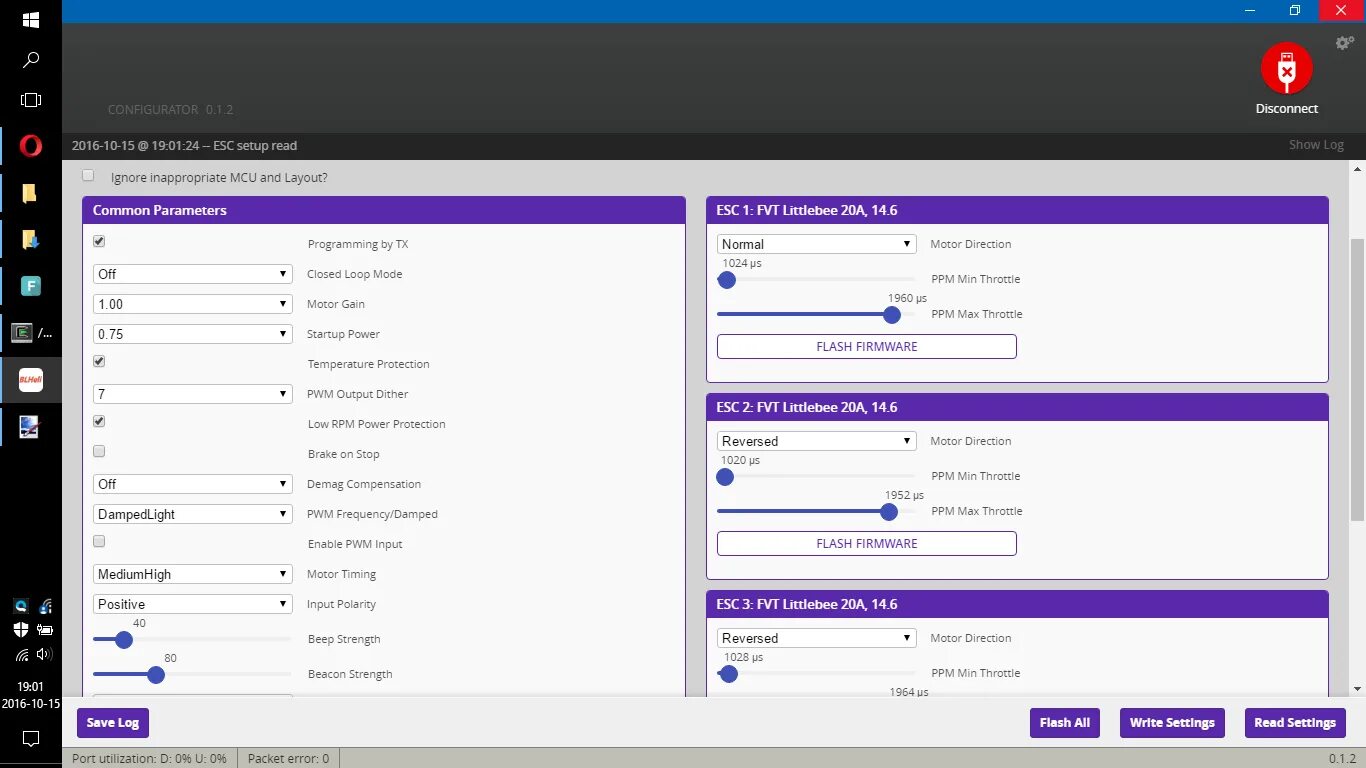
Task: Toggle the Low RPM Power Protection checkbox
Action: point(99,422)
